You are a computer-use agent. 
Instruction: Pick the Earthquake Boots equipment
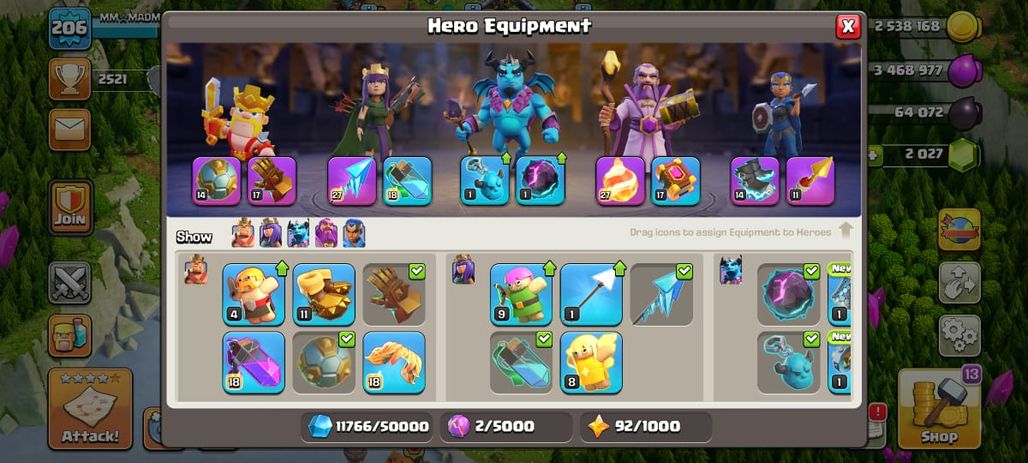click(x=324, y=294)
